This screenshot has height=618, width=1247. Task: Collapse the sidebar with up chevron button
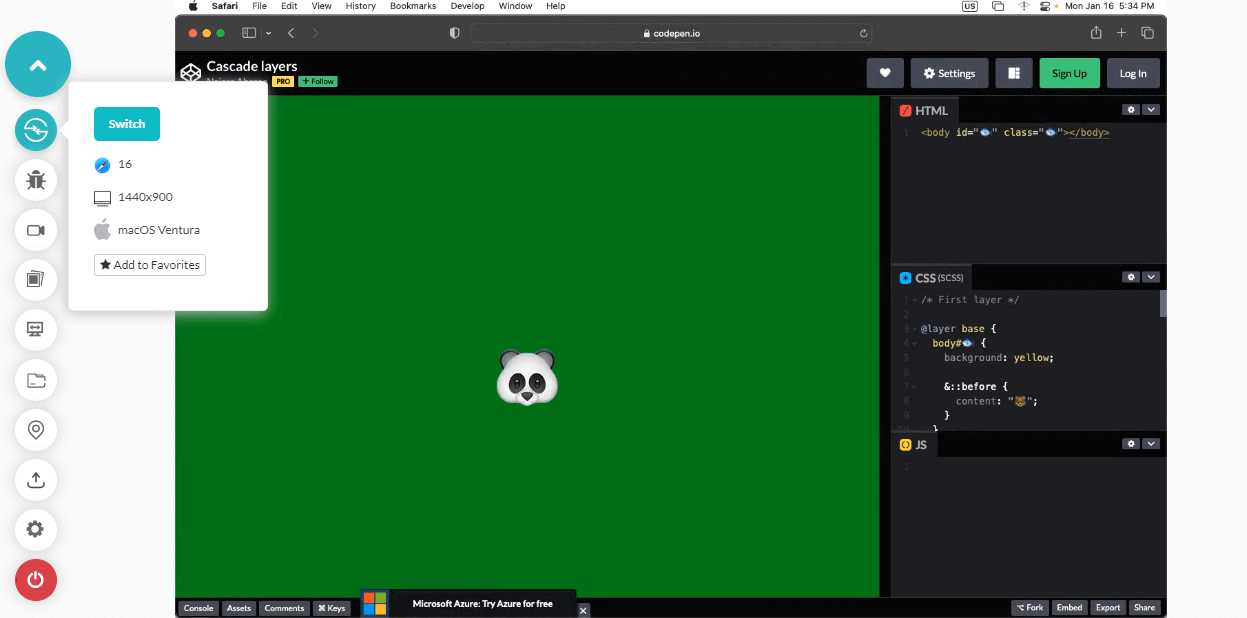[x=38, y=65]
